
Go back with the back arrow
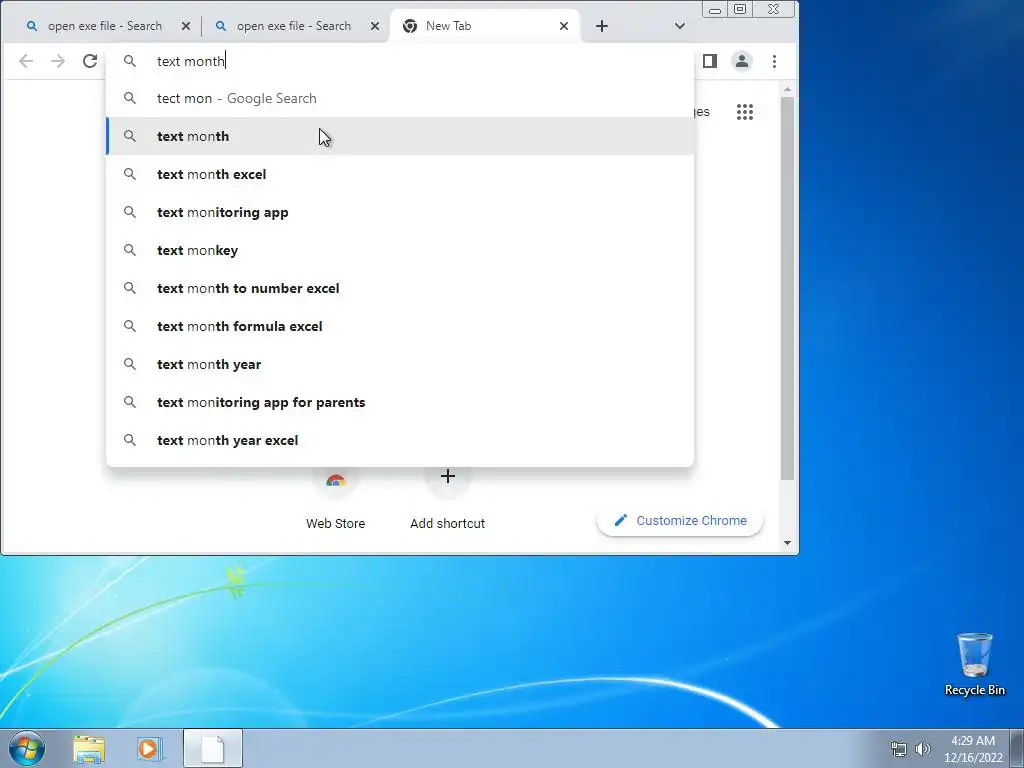coord(25,61)
